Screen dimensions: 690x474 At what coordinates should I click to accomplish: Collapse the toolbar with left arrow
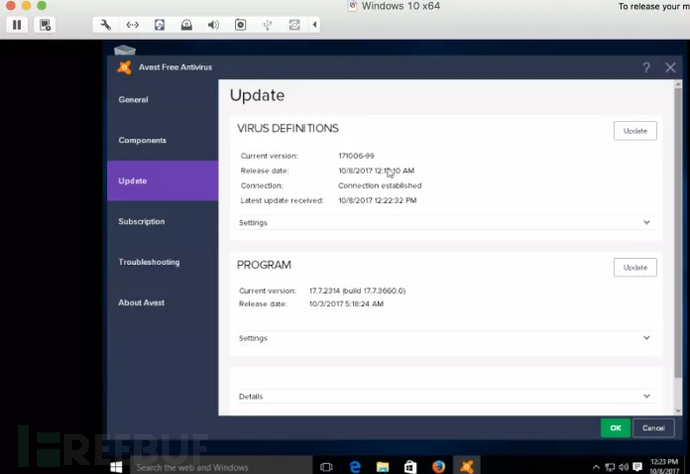tap(314, 25)
